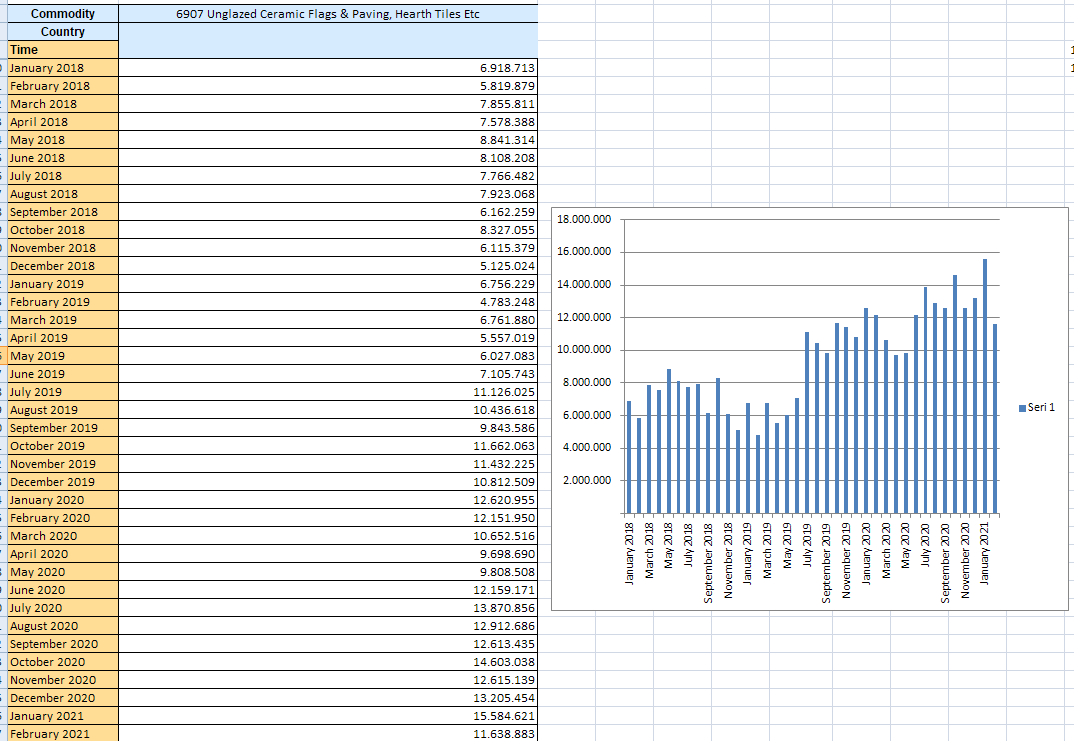Select the May 2019 row label
The image size is (1074, 741).
pos(63,356)
